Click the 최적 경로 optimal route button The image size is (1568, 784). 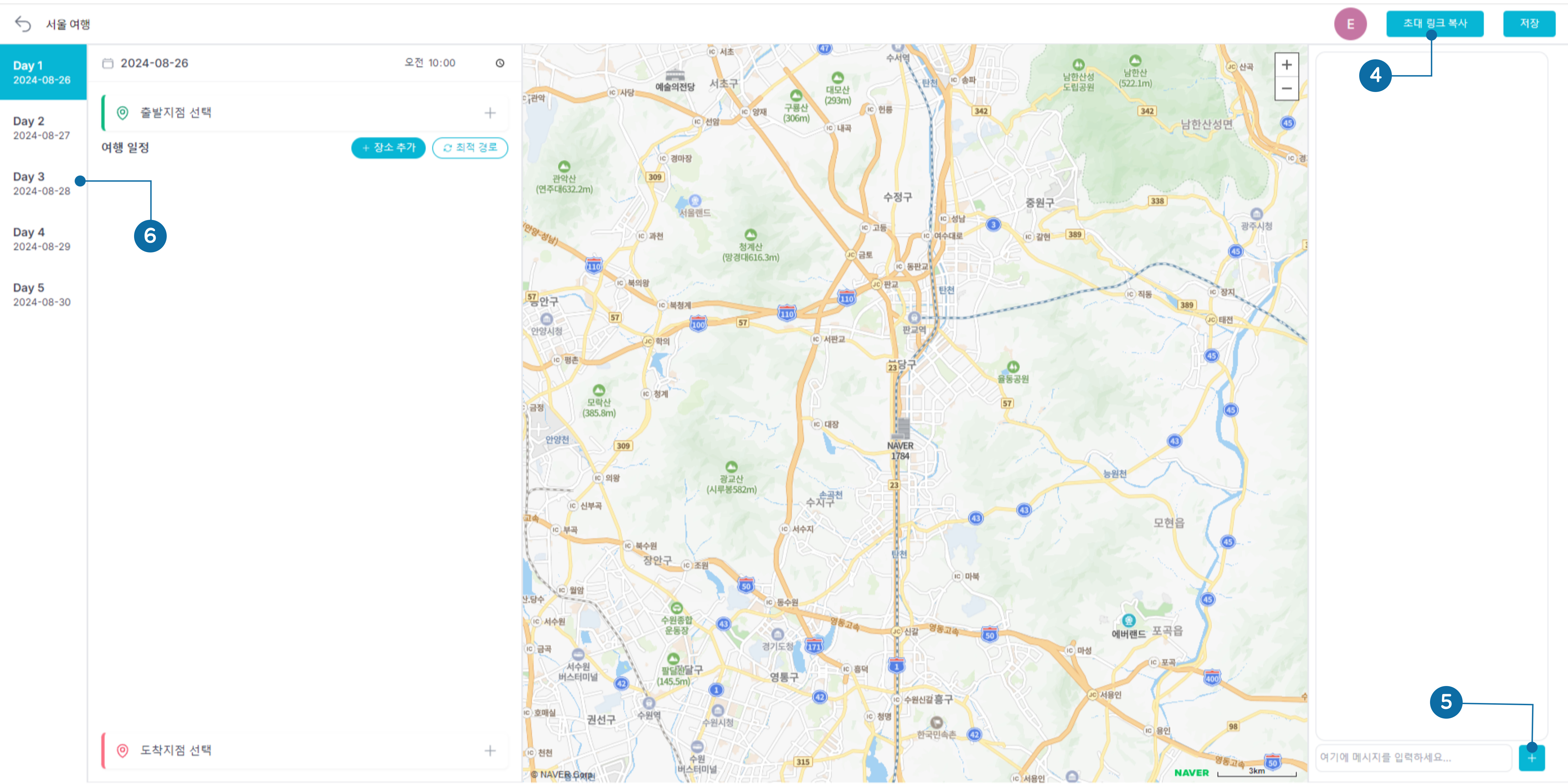click(470, 148)
